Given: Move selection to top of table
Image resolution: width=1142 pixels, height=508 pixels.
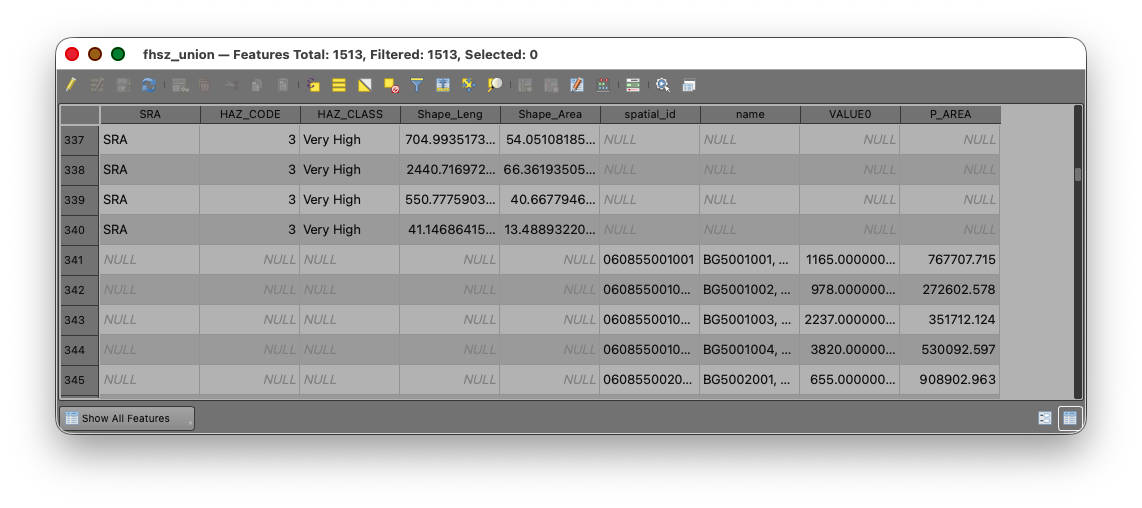Looking at the screenshot, I should click(x=443, y=85).
